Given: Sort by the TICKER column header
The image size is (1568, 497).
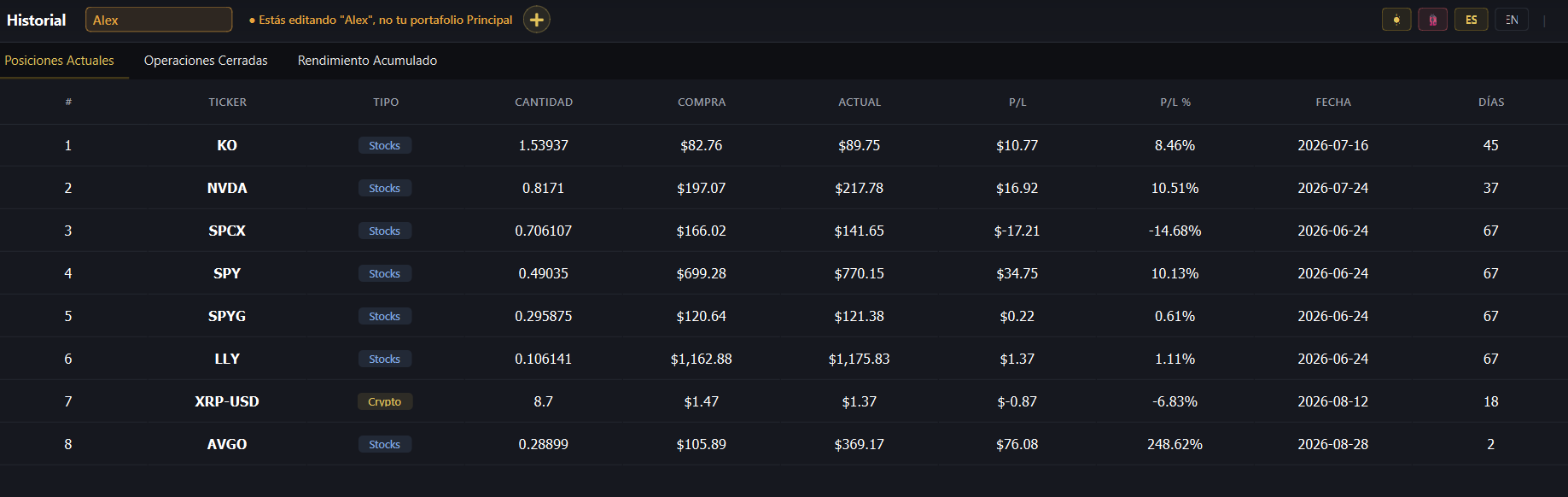Looking at the screenshot, I should 227,102.
